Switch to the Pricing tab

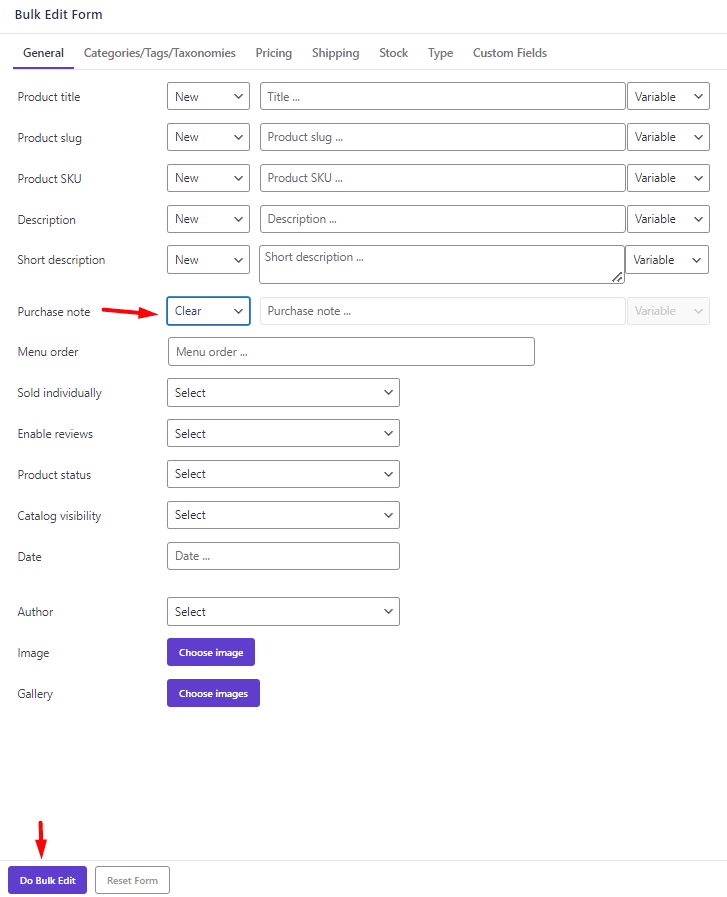point(273,53)
